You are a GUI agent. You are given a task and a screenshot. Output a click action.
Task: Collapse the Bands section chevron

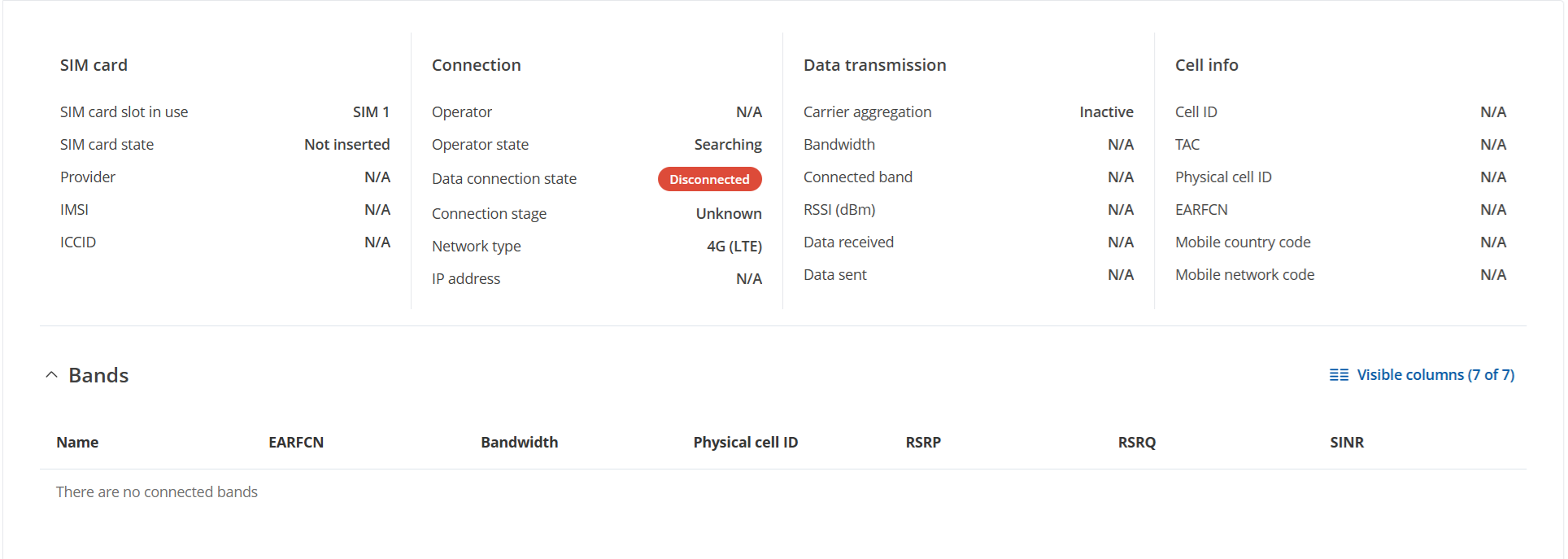tap(51, 375)
